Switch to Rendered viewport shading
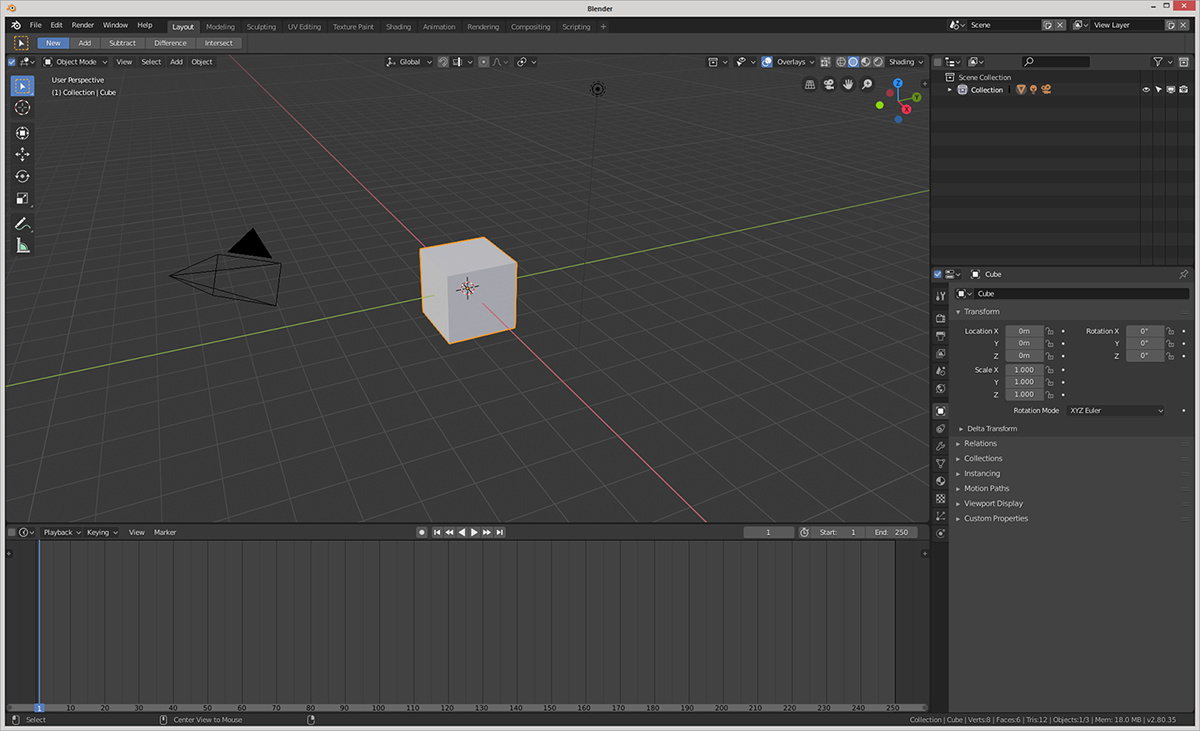The width and height of the screenshot is (1200, 731). (877, 62)
